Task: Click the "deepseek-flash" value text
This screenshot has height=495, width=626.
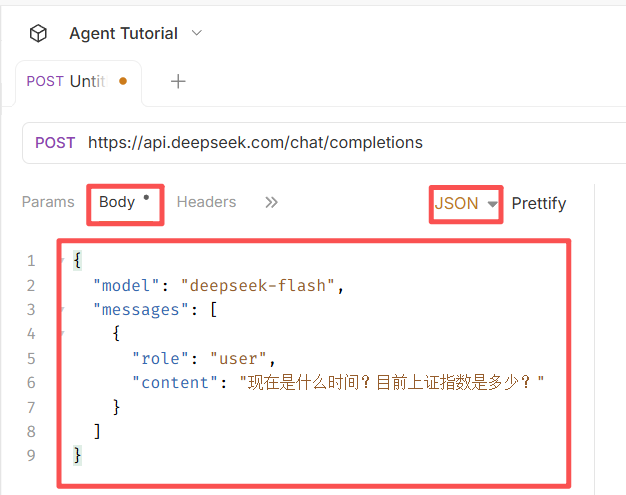Action: pyautogui.click(x=258, y=286)
